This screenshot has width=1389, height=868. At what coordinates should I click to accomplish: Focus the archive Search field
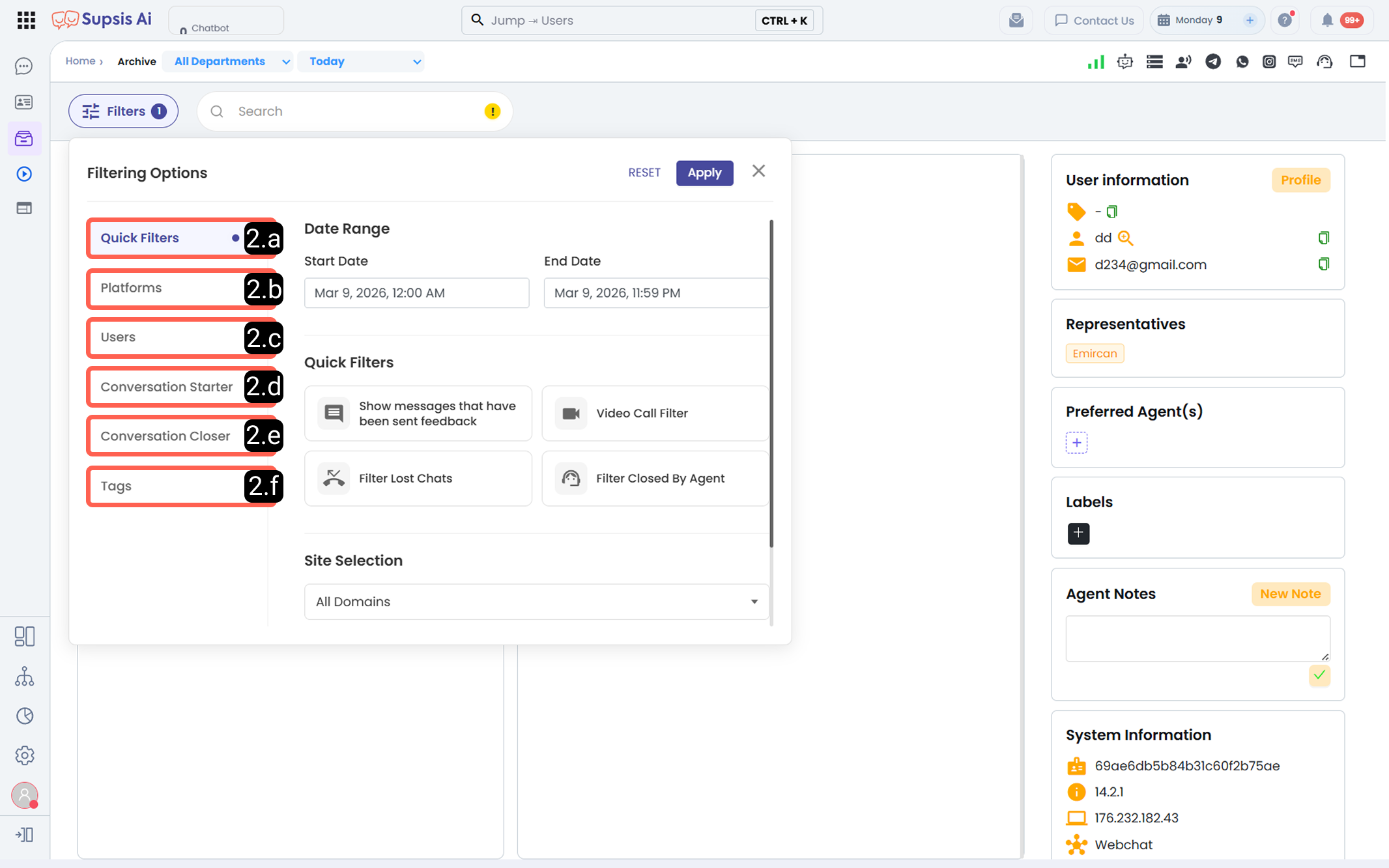click(x=355, y=111)
